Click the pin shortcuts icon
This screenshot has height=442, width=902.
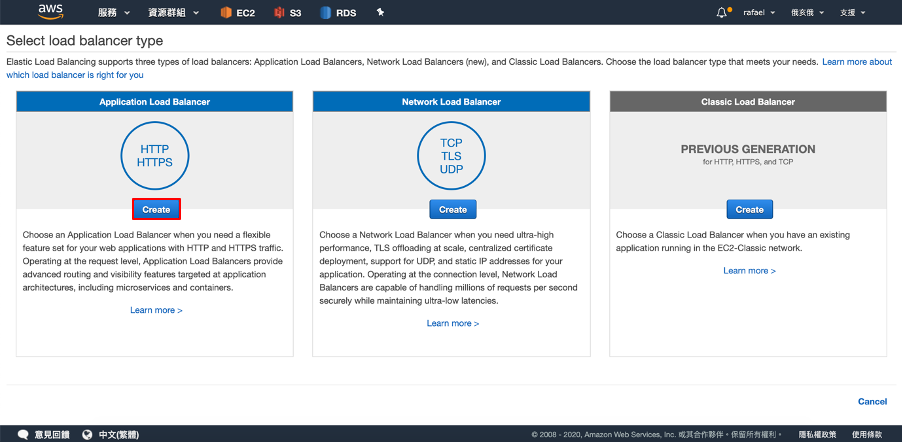[380, 13]
